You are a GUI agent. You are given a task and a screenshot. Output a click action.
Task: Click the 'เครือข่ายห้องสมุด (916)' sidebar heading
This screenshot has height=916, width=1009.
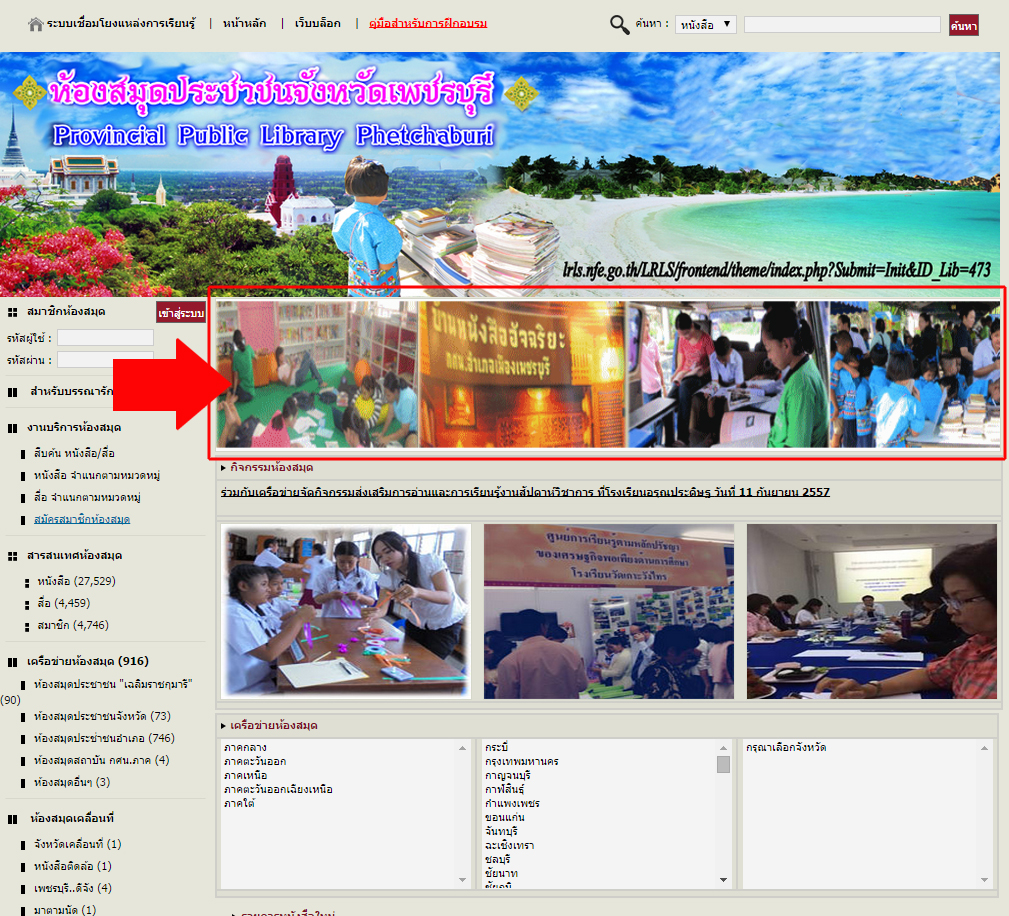[88, 661]
